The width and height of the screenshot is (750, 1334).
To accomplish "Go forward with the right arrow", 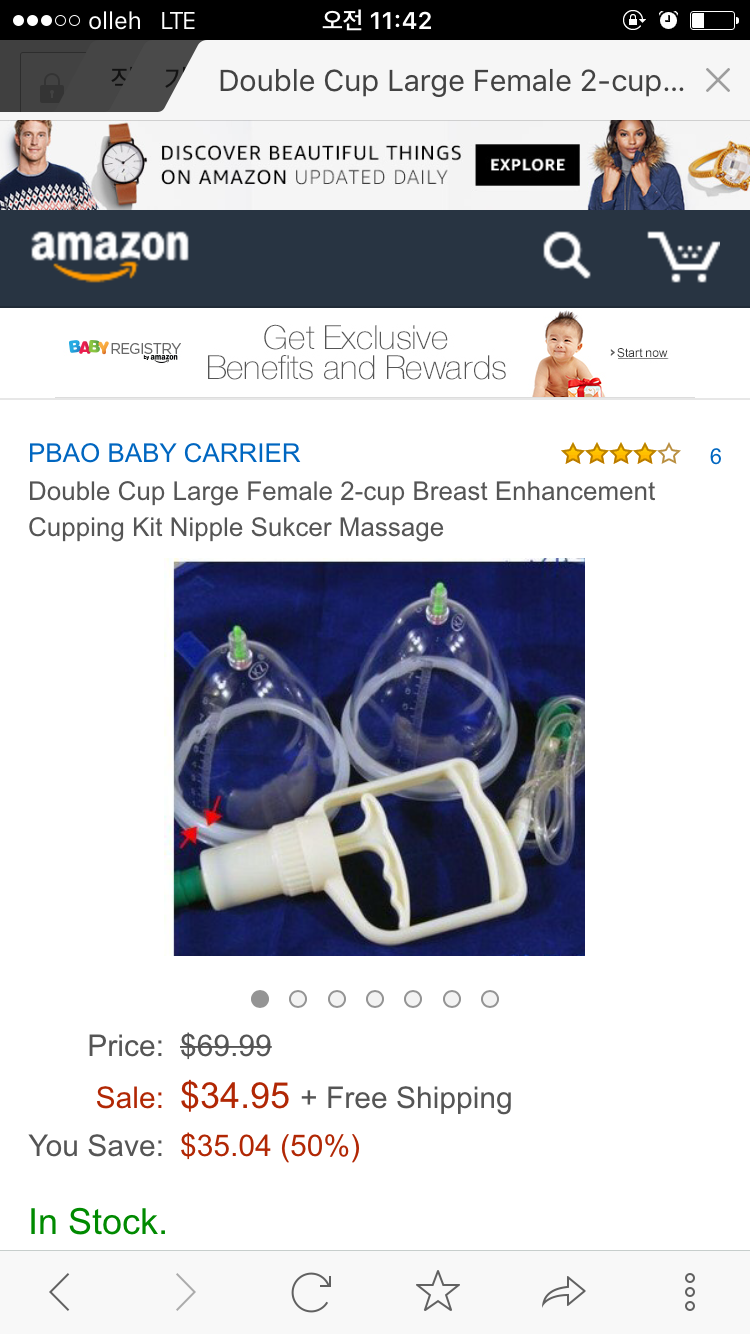I will (186, 1292).
